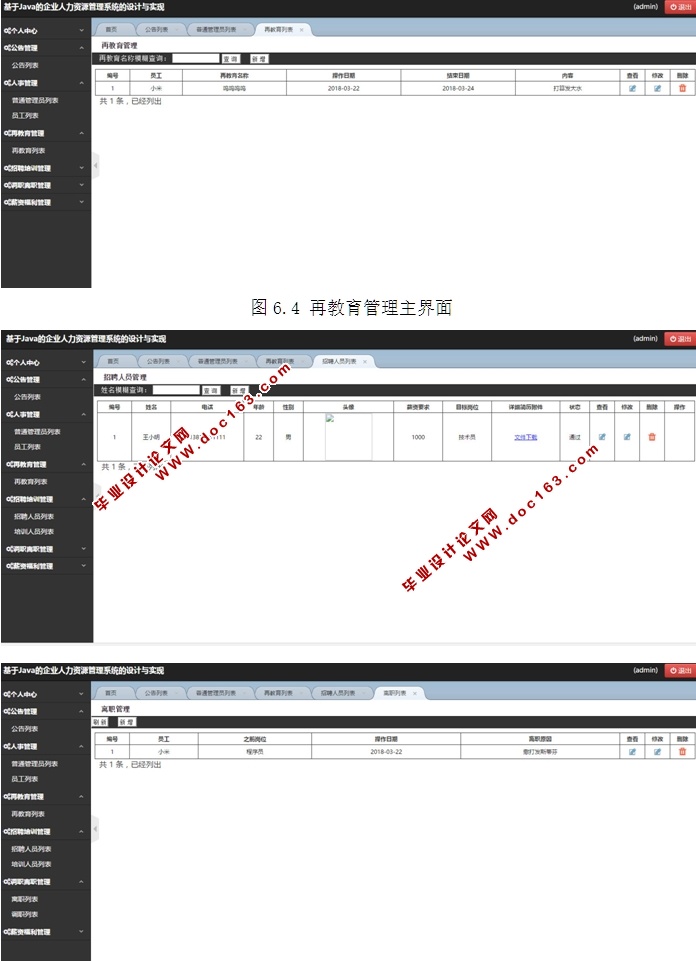Focus the 姓名模糊查询 input field

coord(176,390)
